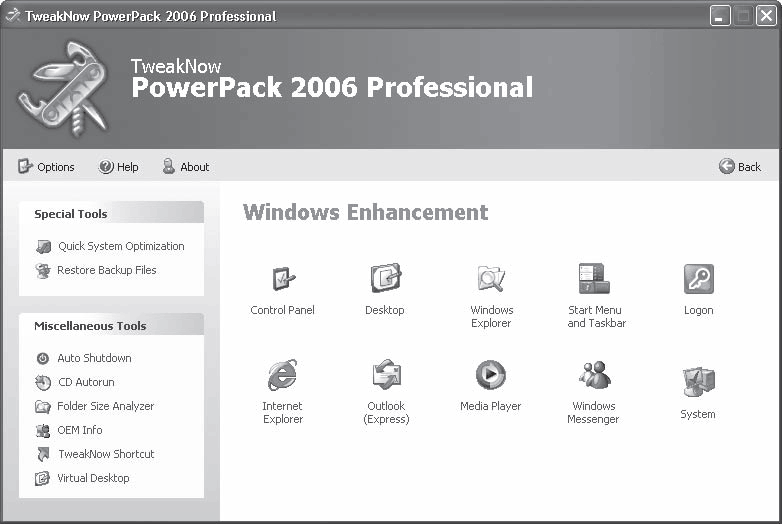This screenshot has height=524, width=782.
Task: Click the Virtual Desktop icon
Action: pos(42,478)
